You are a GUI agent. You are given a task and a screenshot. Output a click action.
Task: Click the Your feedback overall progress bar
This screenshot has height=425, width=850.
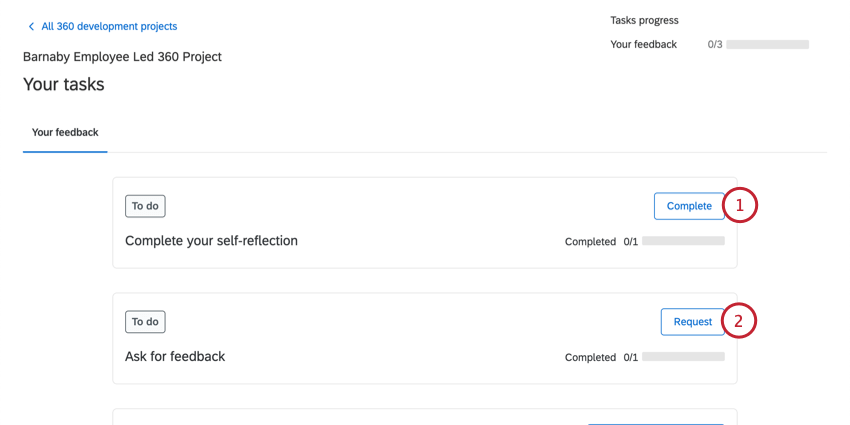(x=767, y=45)
